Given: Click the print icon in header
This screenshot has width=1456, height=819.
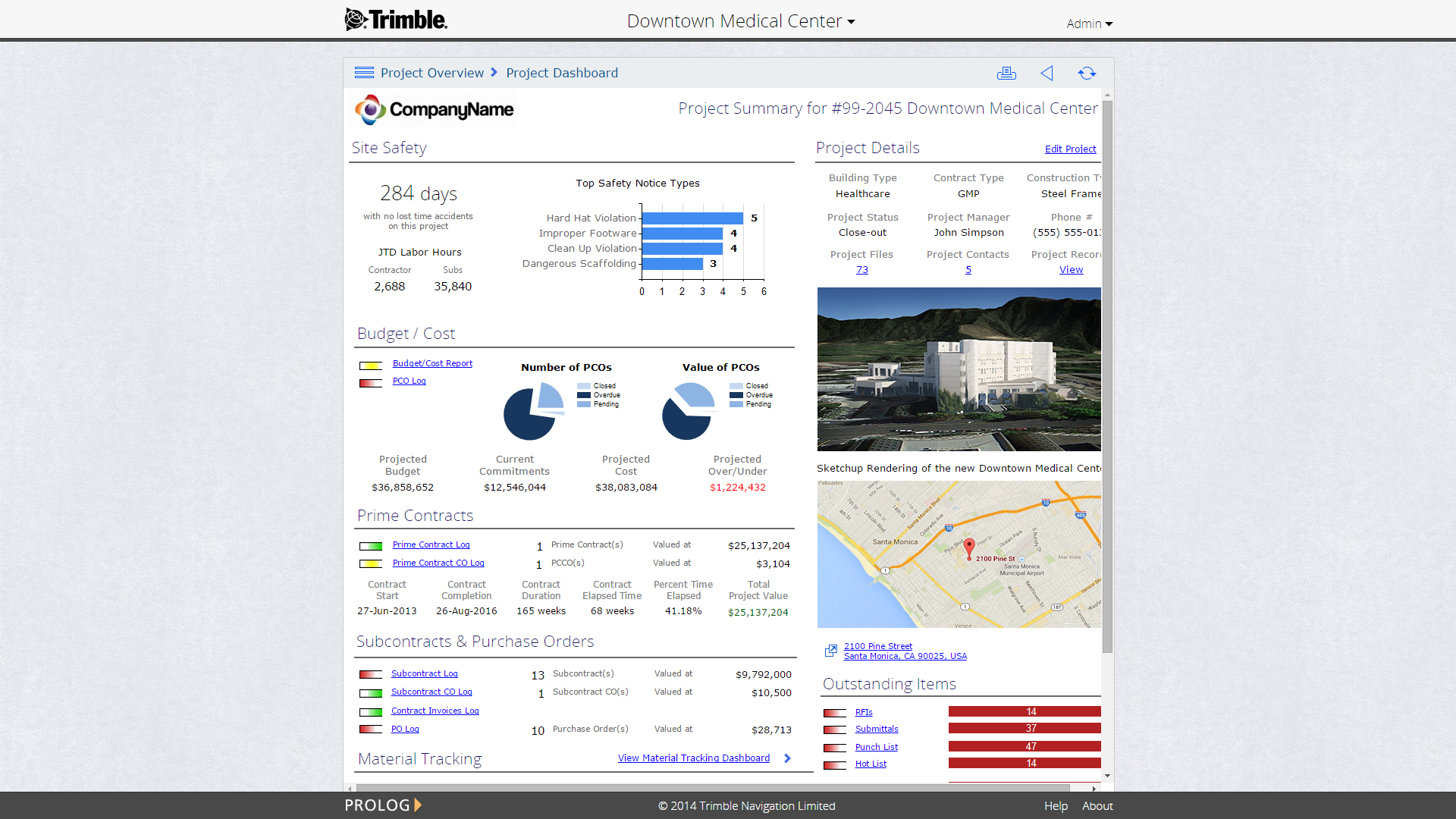Looking at the screenshot, I should tap(1006, 73).
